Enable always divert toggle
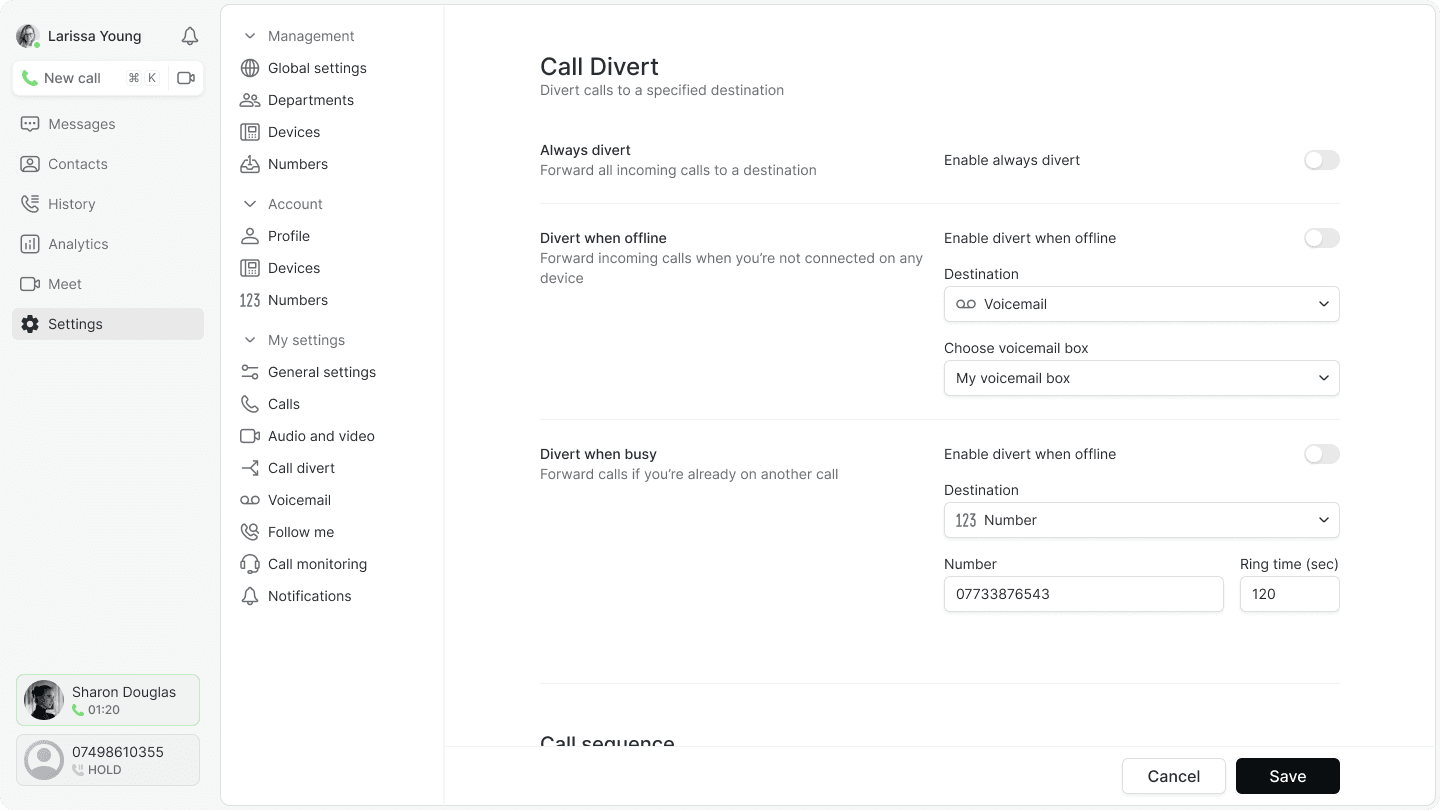 coord(1321,160)
